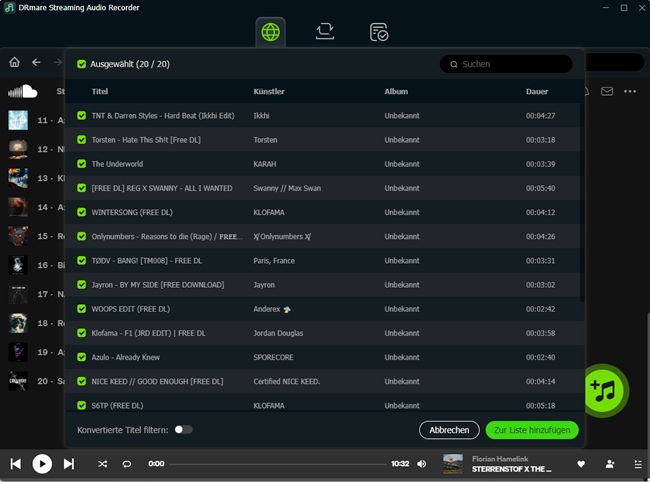Sort by the Dauer column header
The width and height of the screenshot is (650, 482).
coord(537,92)
